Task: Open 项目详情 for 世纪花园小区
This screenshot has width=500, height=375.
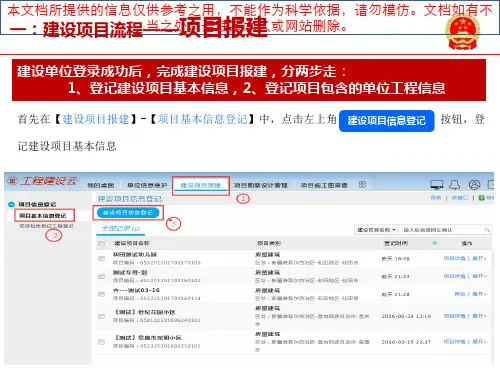Action: click(454, 316)
